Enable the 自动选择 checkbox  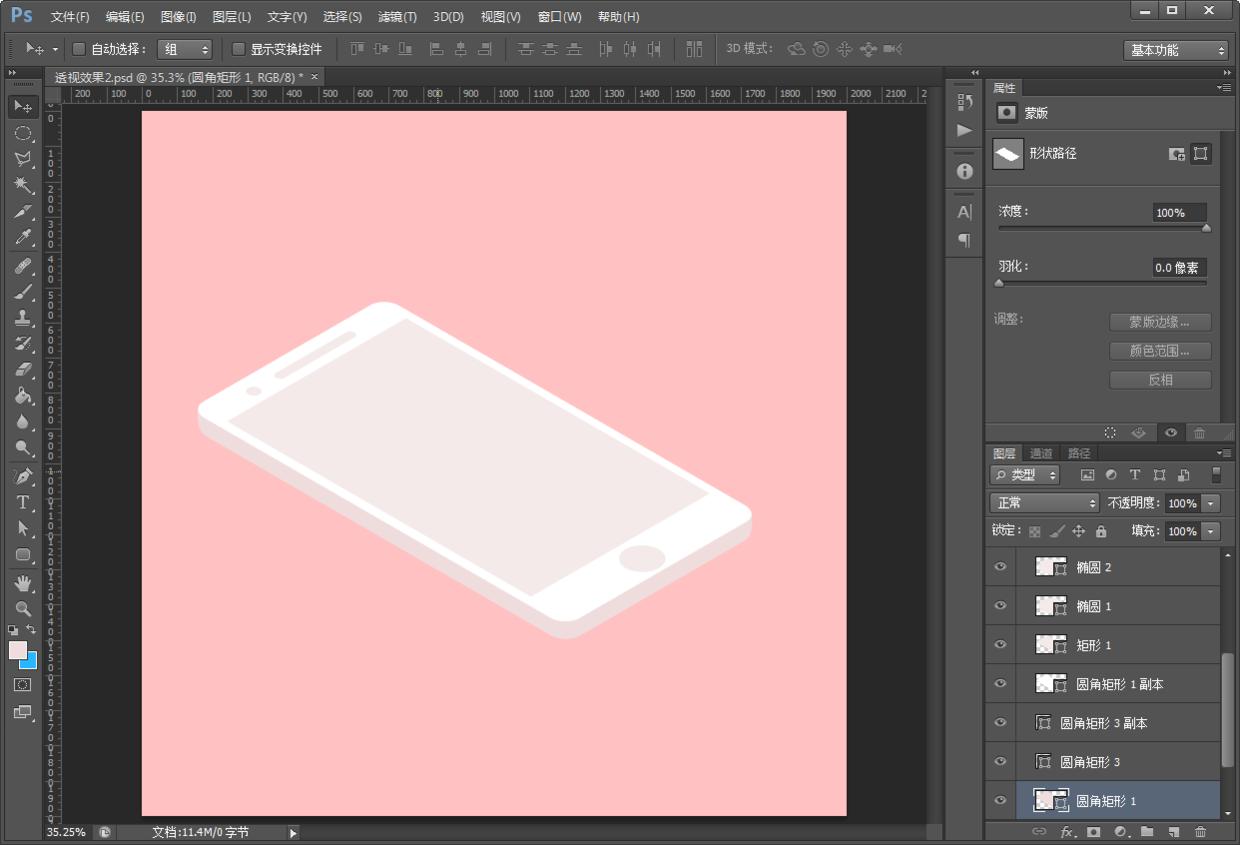coord(79,49)
